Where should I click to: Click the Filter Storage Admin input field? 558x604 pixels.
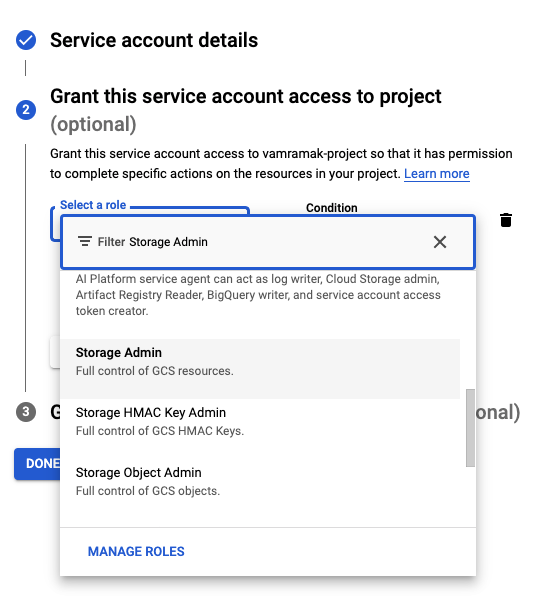tap(268, 242)
